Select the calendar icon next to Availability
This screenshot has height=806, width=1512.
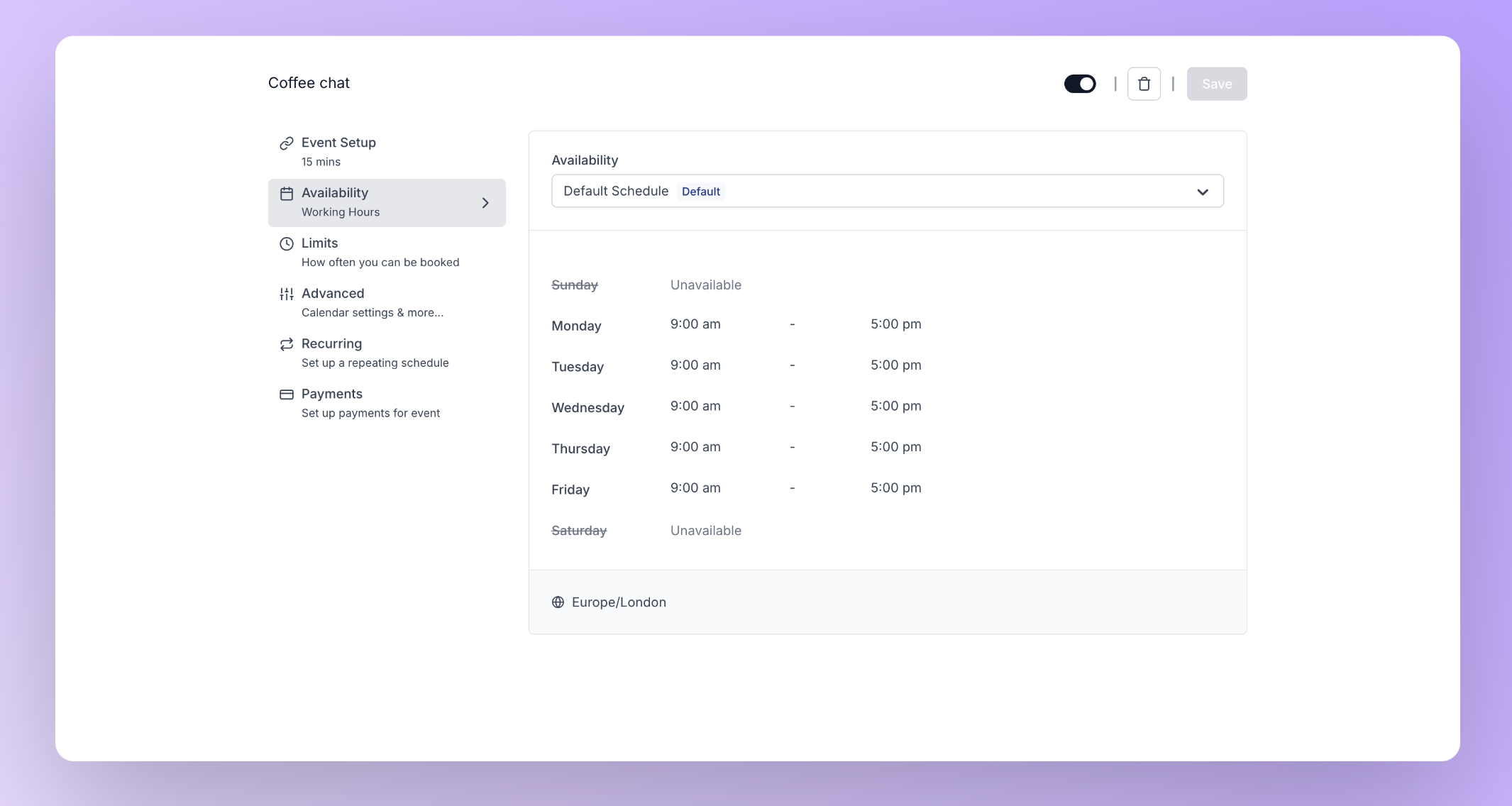click(x=286, y=192)
